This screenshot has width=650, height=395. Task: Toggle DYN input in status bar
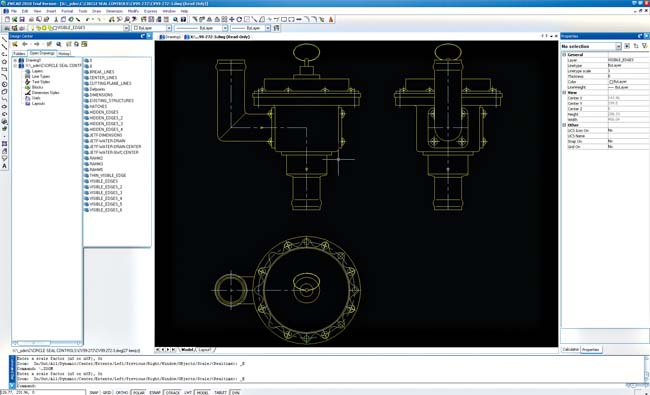tap(235, 392)
